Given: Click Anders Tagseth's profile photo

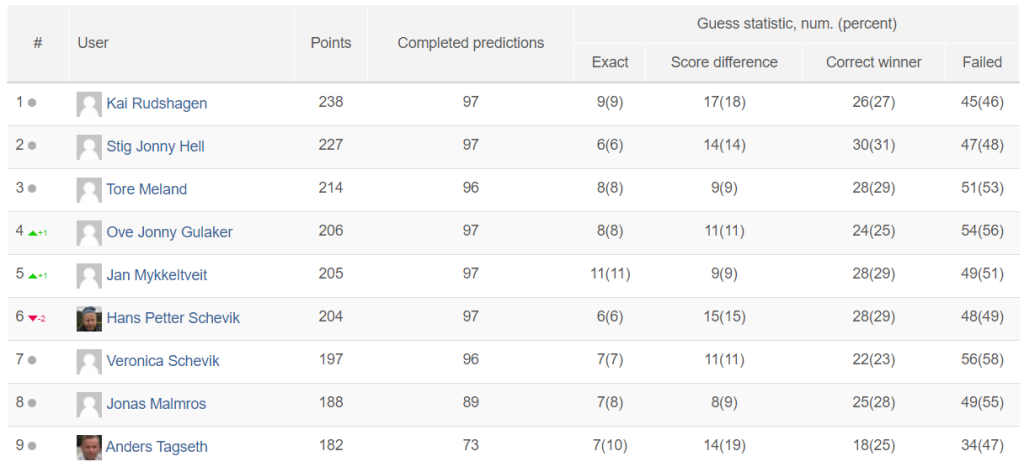Looking at the screenshot, I should click(89, 447).
